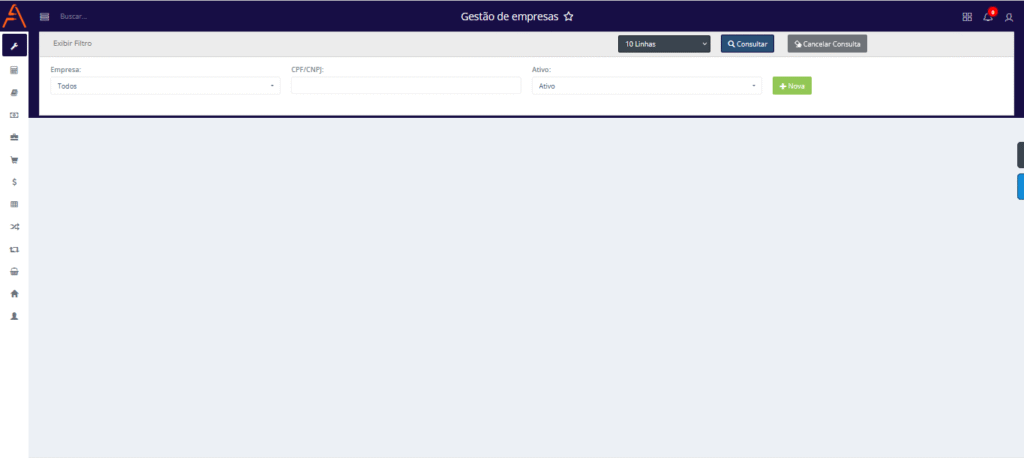Expand the Empresa dropdown showing Todos
This screenshot has width=1024, height=458.
(x=165, y=86)
